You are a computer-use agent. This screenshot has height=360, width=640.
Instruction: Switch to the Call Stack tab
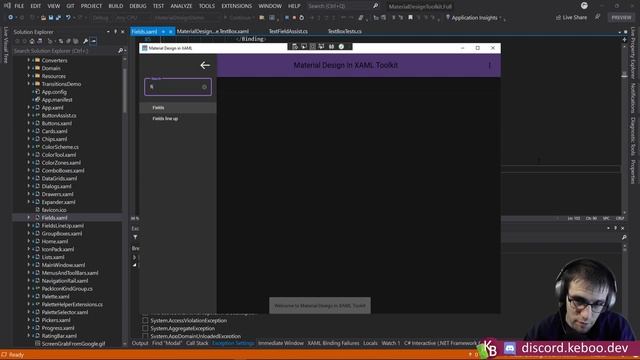coord(197,343)
